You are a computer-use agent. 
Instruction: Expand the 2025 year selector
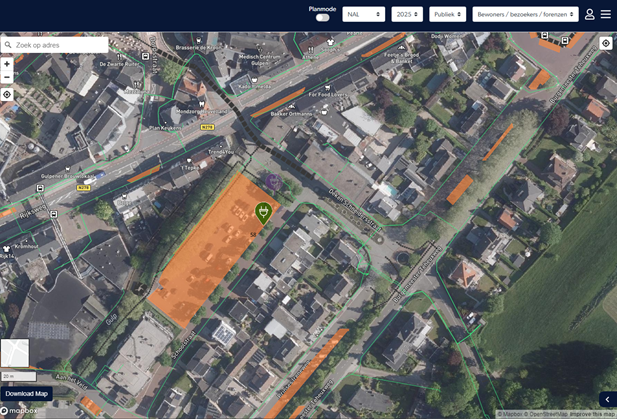407,14
